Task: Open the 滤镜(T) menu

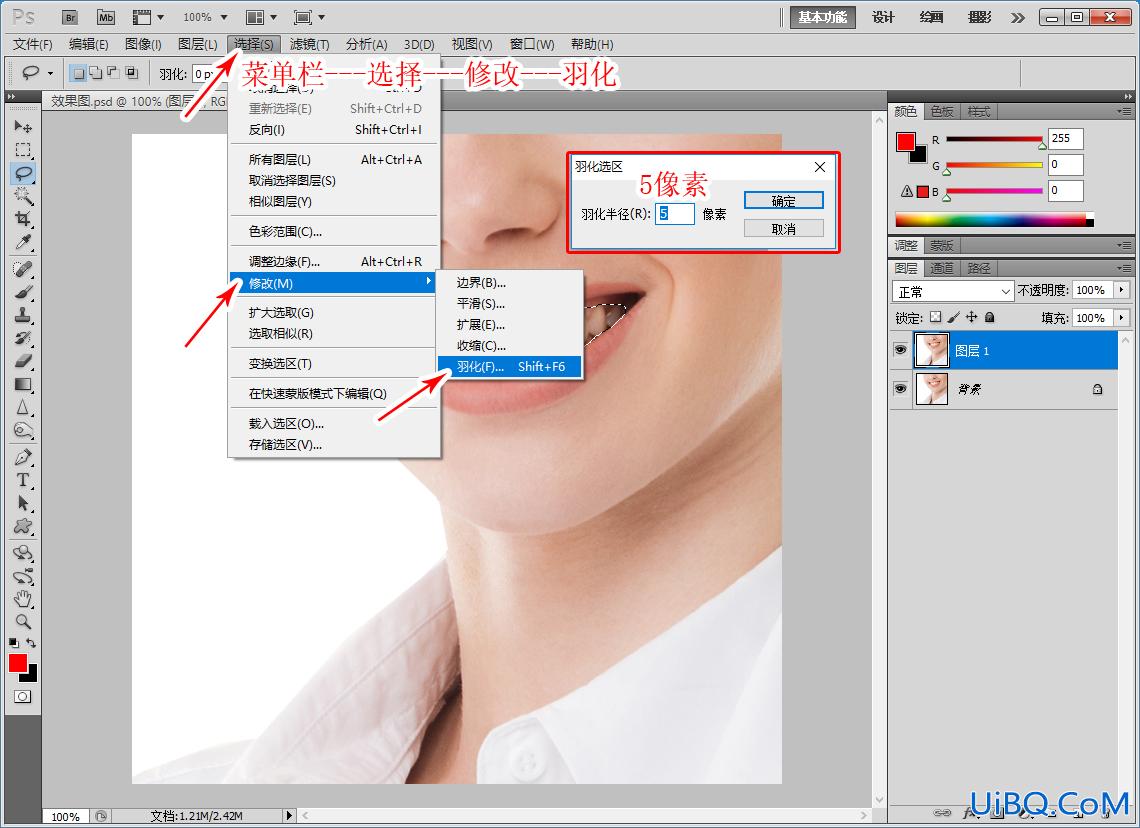Action: (310, 44)
